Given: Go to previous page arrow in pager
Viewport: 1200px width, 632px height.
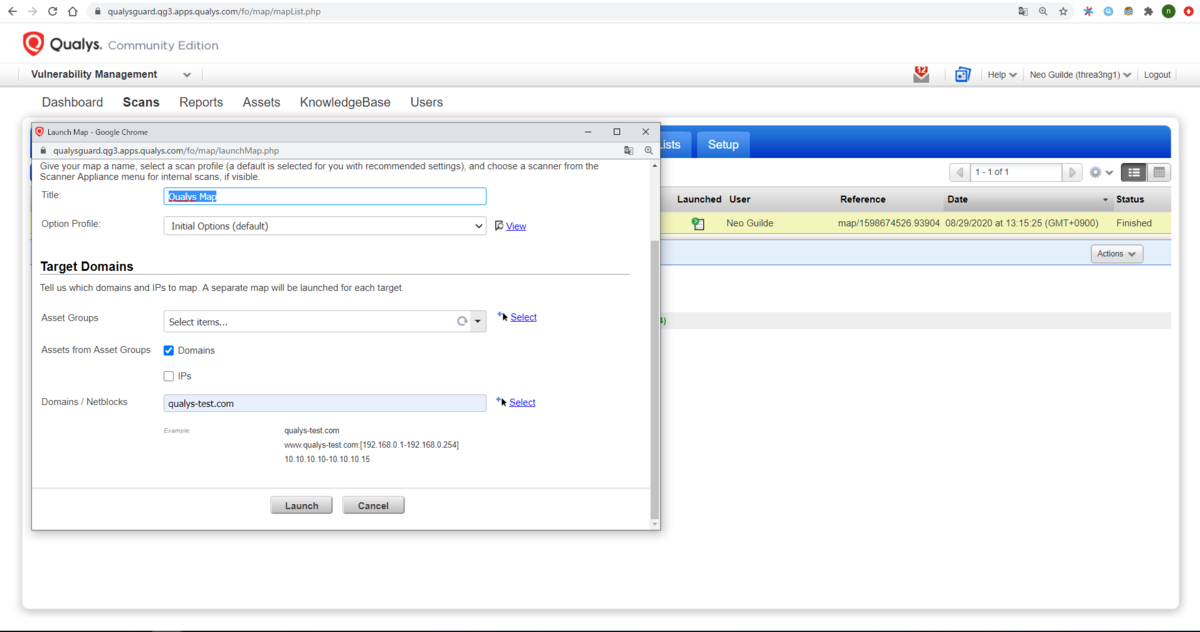Looking at the screenshot, I should point(959,173).
